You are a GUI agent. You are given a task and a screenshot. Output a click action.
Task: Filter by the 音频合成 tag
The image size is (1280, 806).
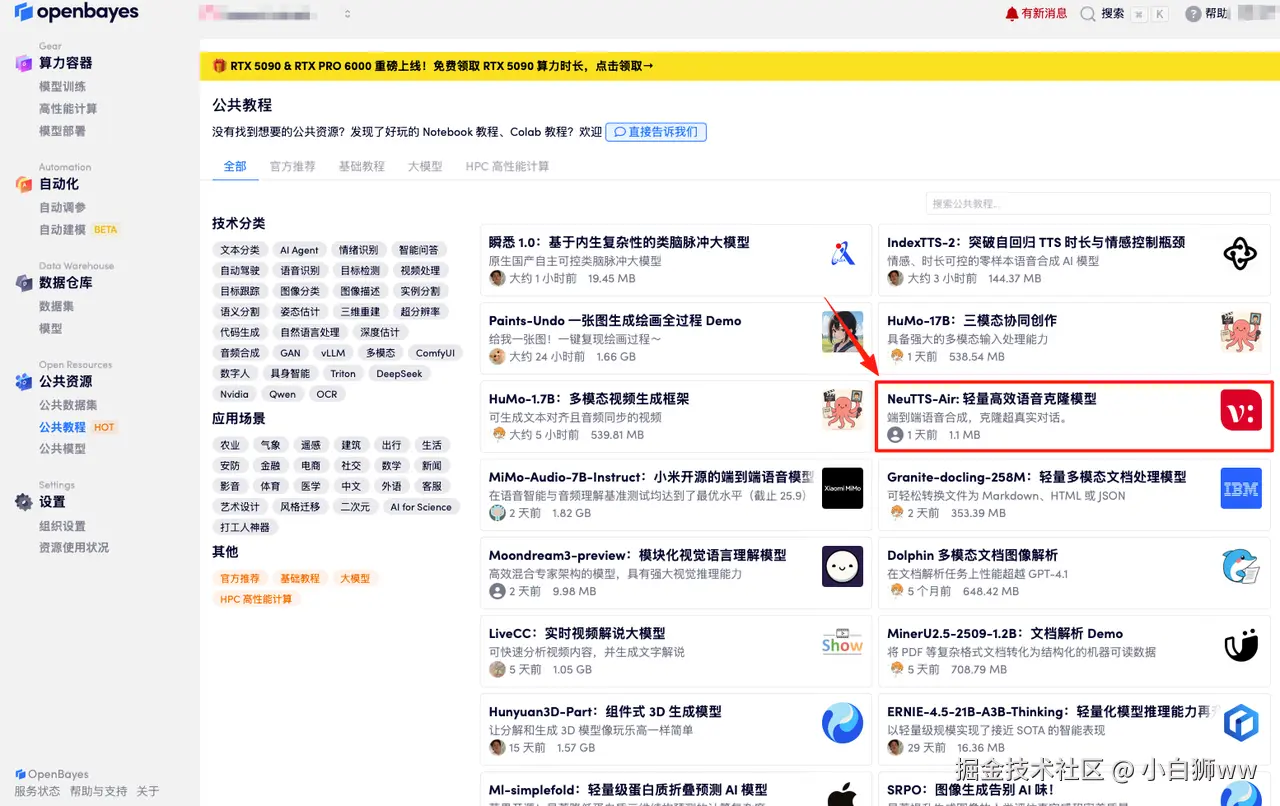240,353
